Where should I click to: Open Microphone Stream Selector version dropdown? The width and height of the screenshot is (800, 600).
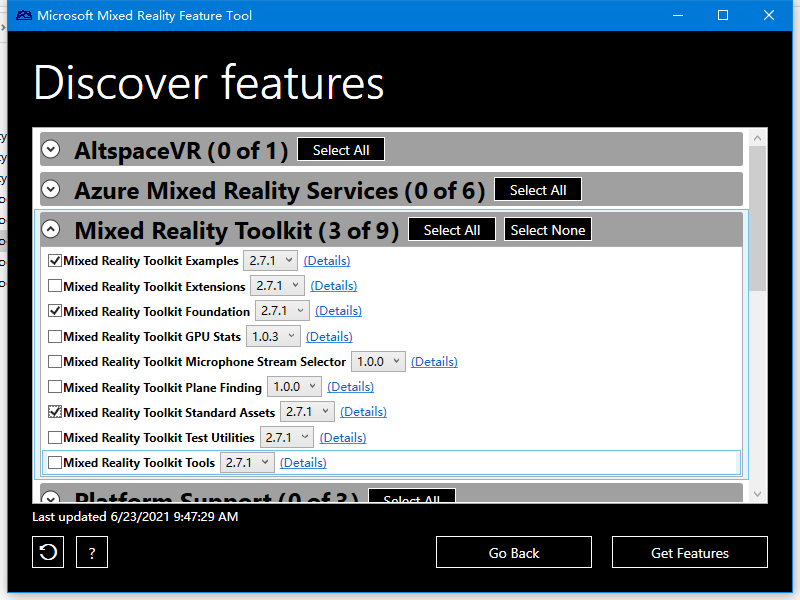pyautogui.click(x=378, y=361)
